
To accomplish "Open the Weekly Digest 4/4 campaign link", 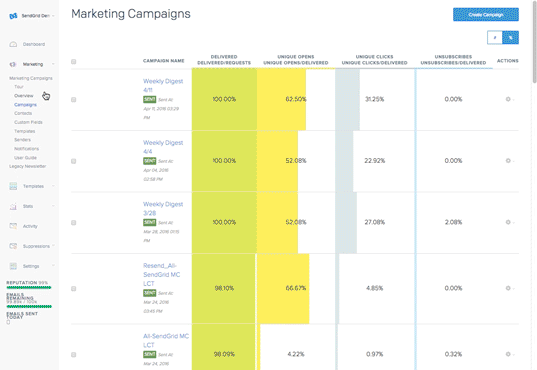I will (x=163, y=147).
